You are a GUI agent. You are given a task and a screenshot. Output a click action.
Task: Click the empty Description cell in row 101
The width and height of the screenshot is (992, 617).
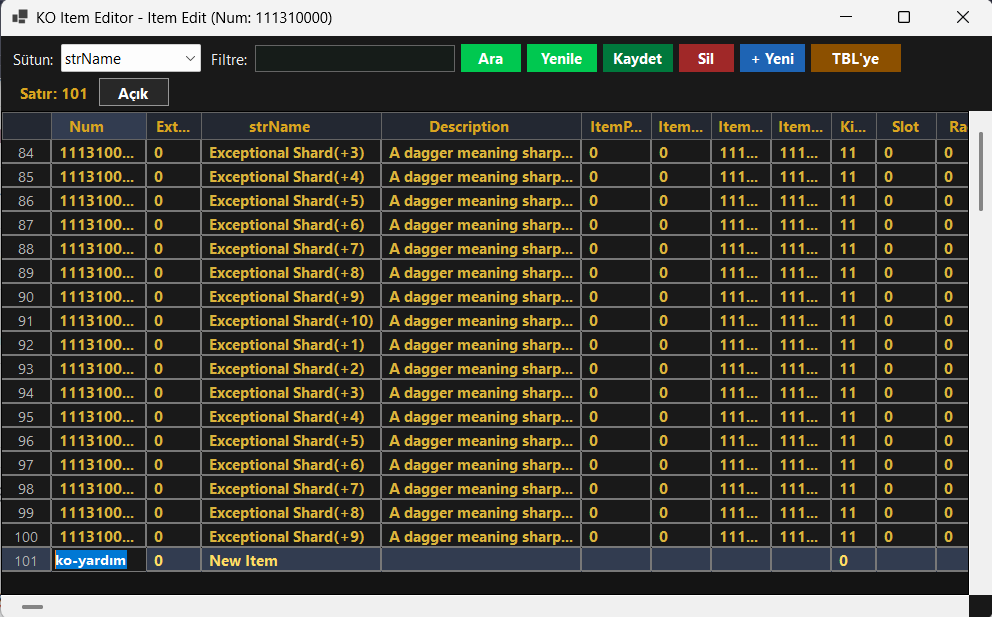pos(481,561)
